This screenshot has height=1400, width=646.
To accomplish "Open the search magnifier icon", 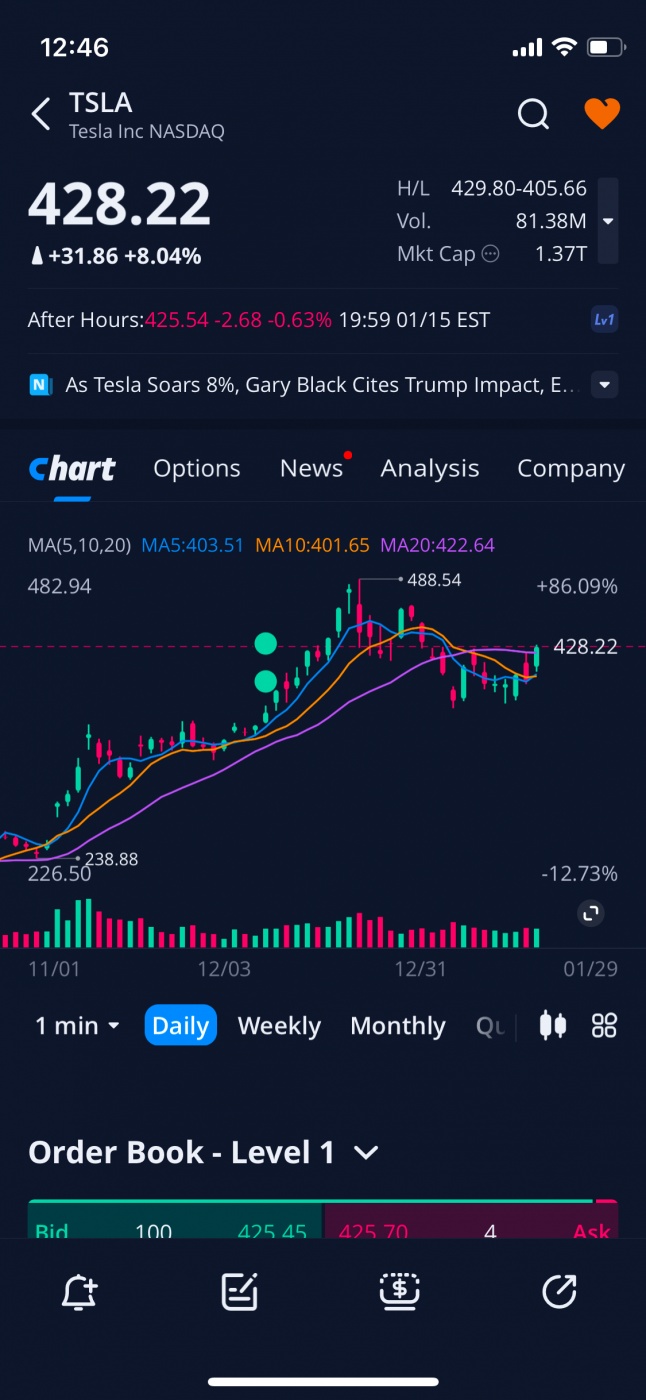I will 533,114.
